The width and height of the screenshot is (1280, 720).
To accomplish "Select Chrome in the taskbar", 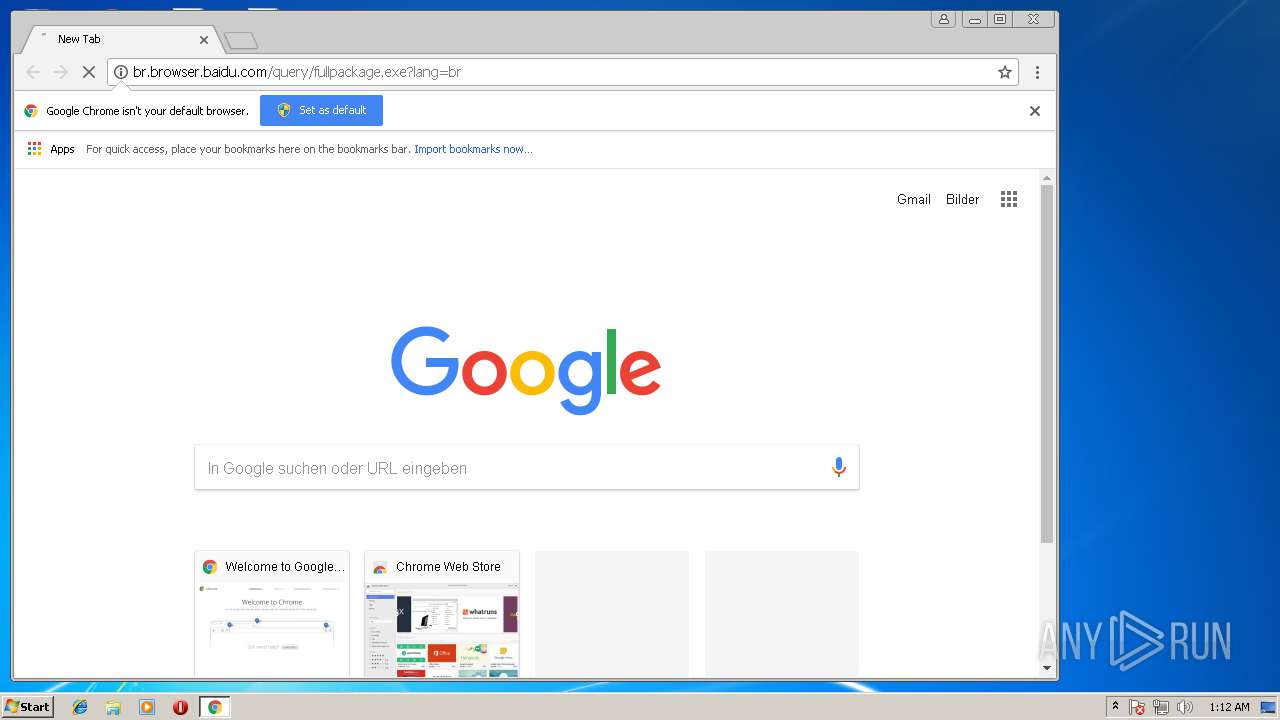I will [214, 707].
